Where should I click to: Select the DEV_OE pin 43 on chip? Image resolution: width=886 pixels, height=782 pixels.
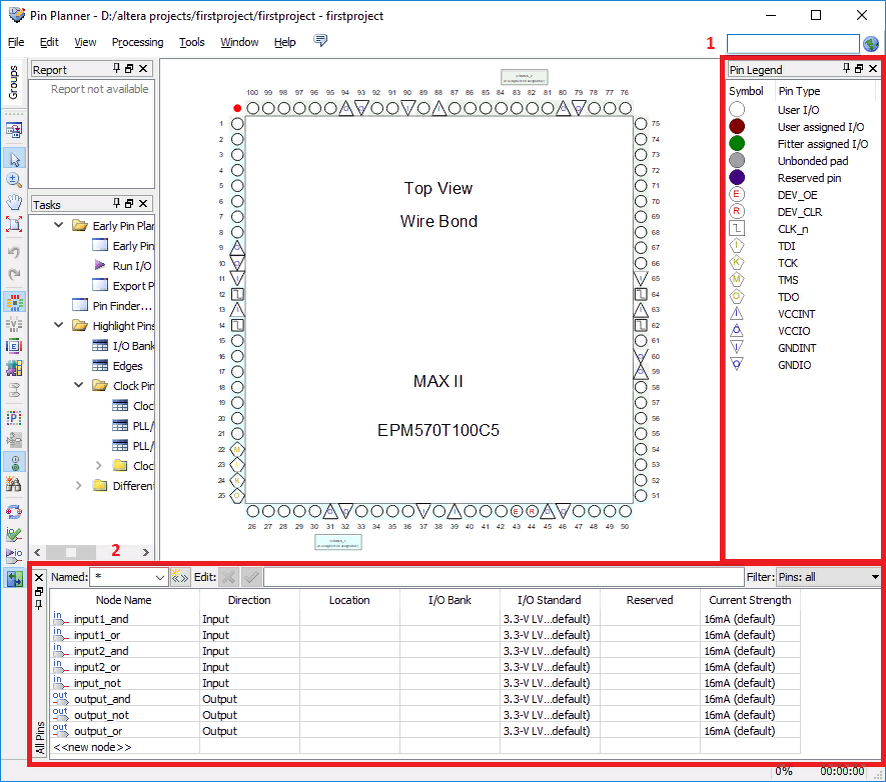coord(516,511)
